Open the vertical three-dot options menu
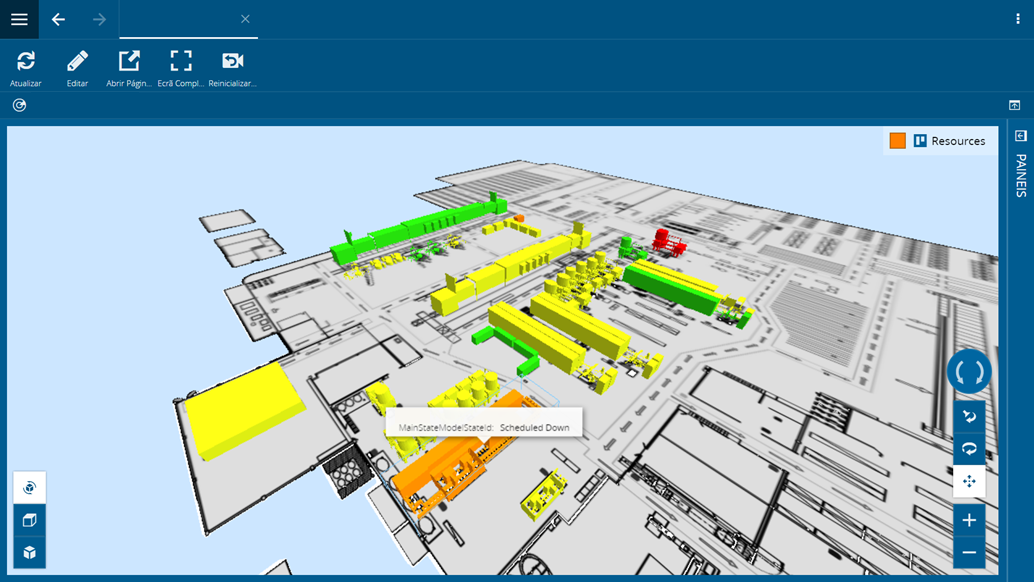 pos(1018,19)
